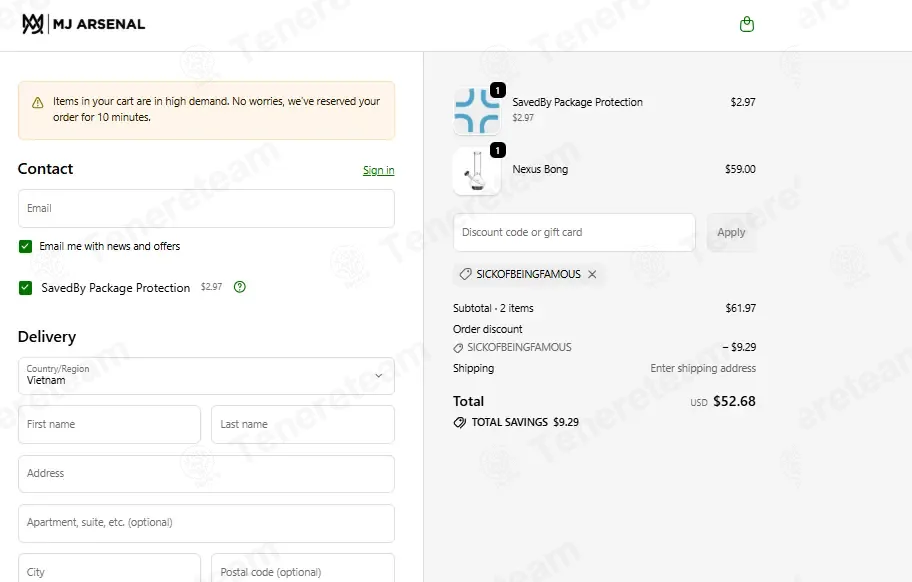The height and width of the screenshot is (582, 912).
Task: Click the Delivery section heading
Action: point(47,337)
